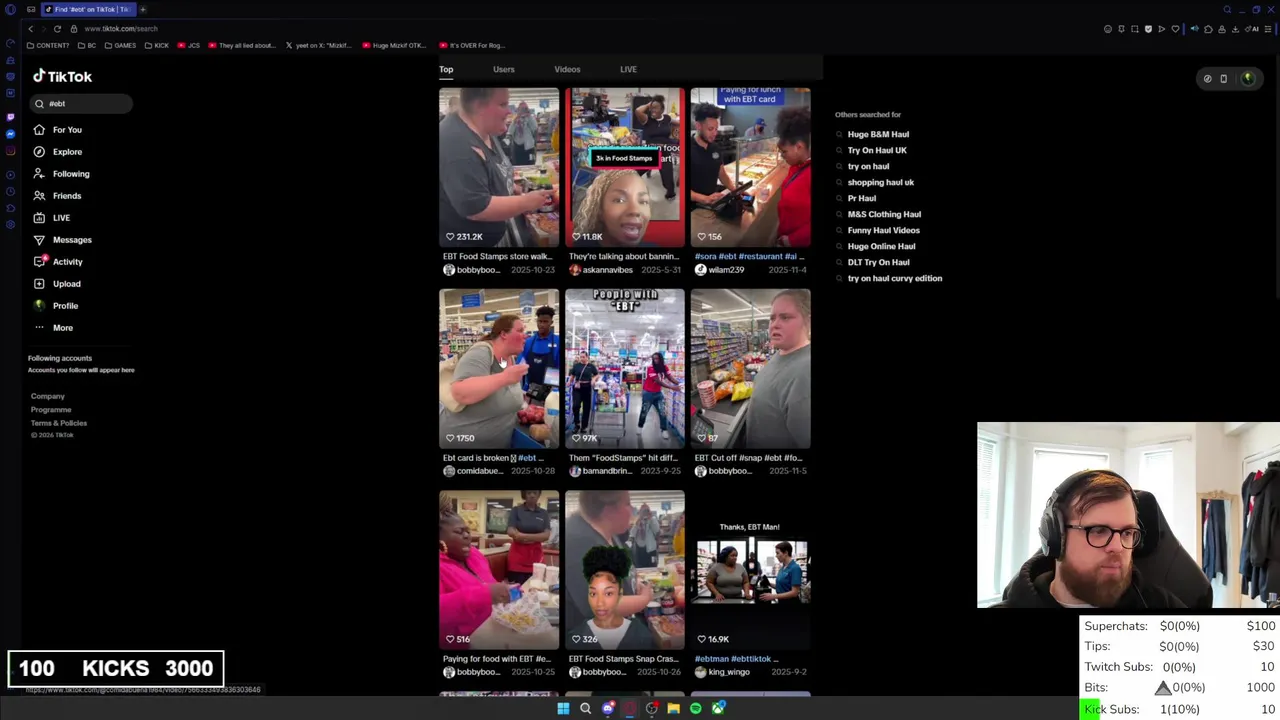
Task: Open the extensions cube icon in the toolbar
Action: pyautogui.click(x=1208, y=29)
